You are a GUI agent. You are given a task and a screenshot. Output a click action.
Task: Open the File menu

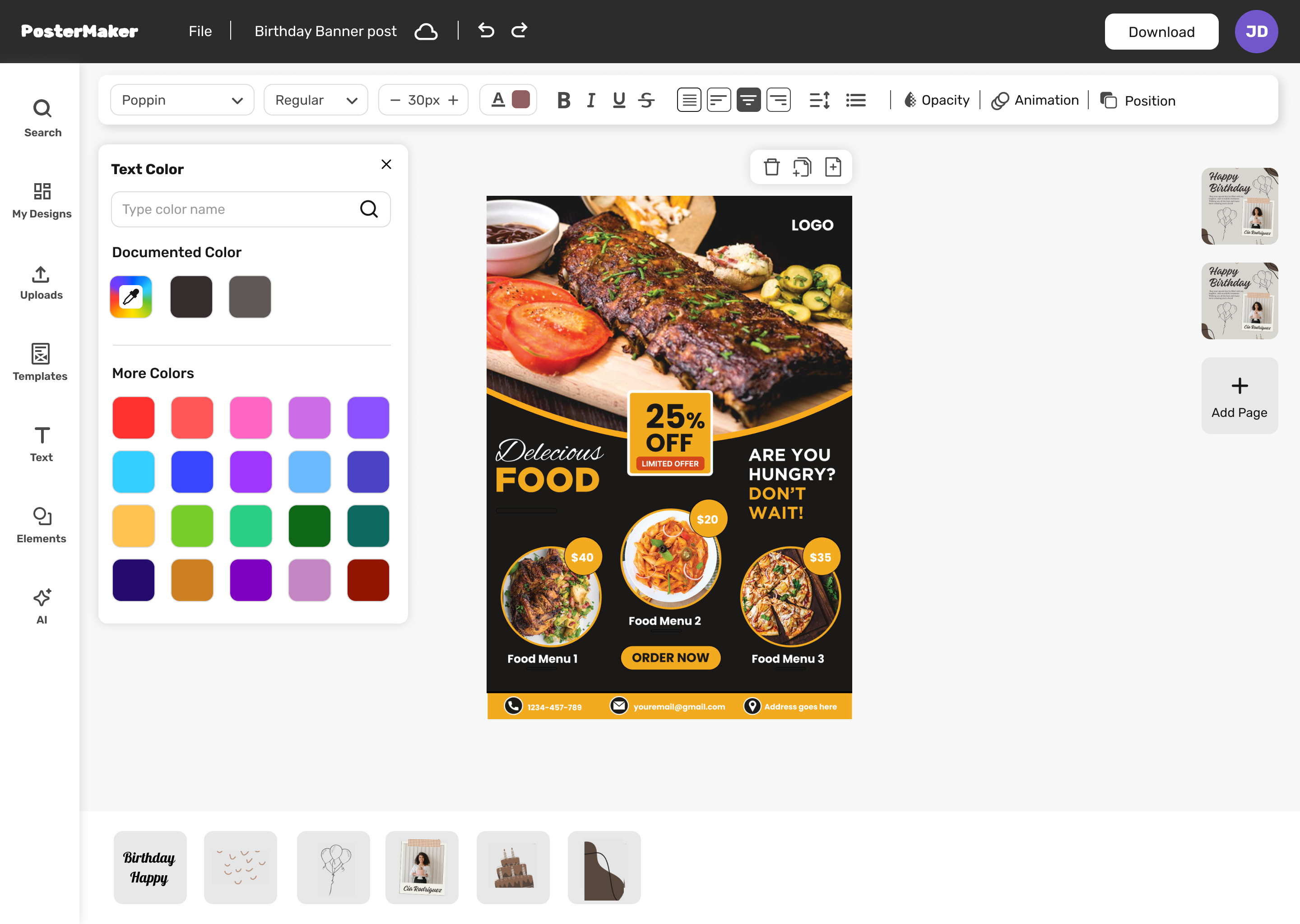(200, 31)
